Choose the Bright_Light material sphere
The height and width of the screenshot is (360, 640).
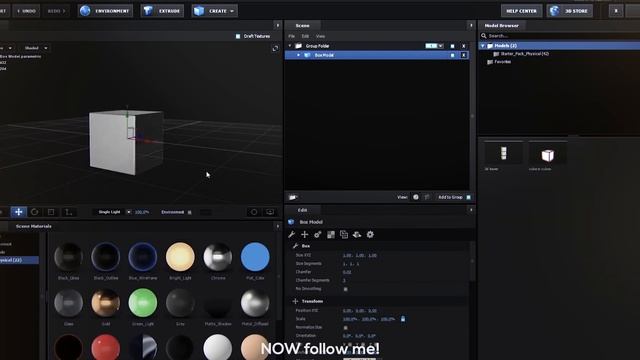pyautogui.click(x=180, y=257)
